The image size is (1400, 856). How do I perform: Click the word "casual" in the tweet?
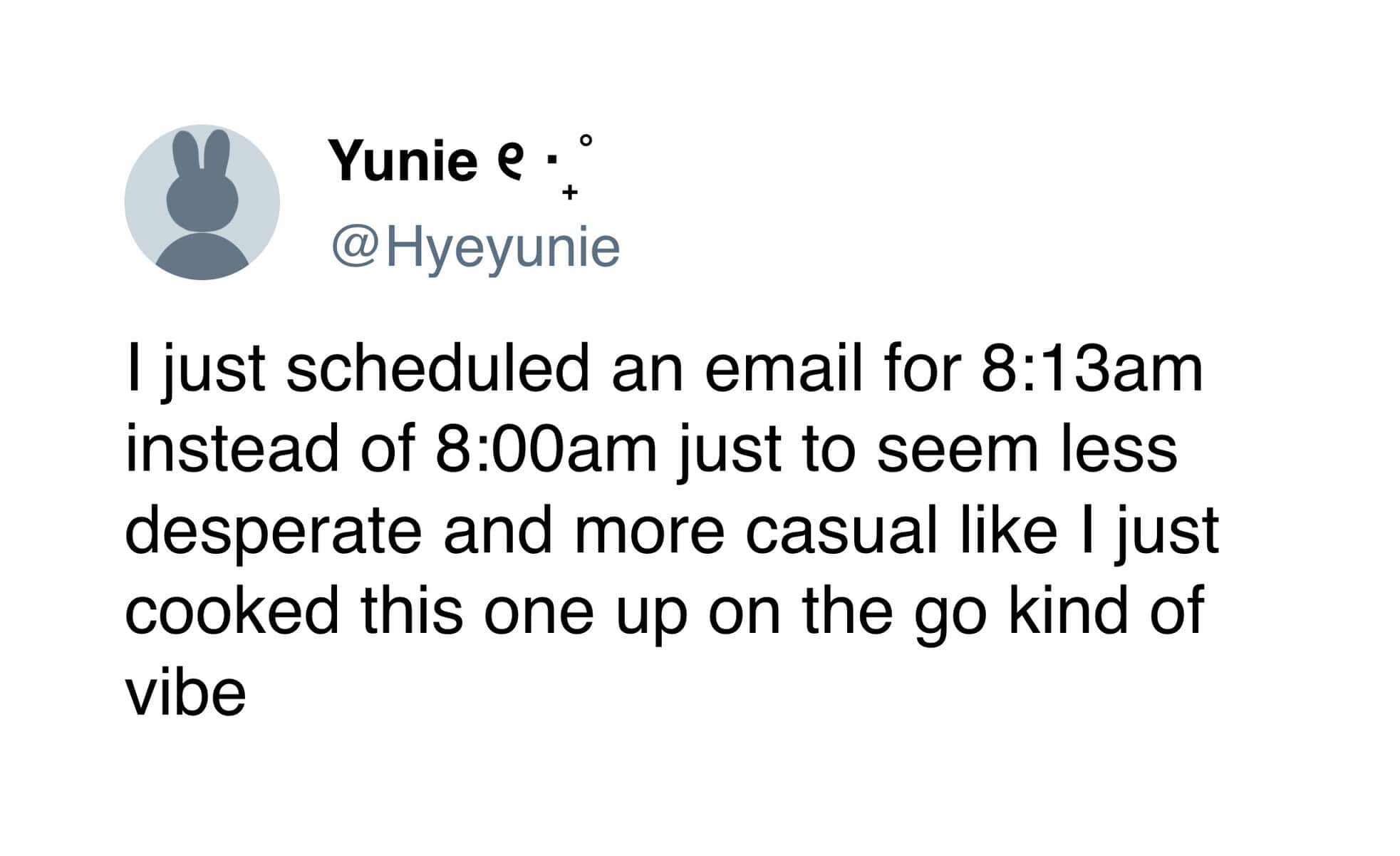coord(841,531)
